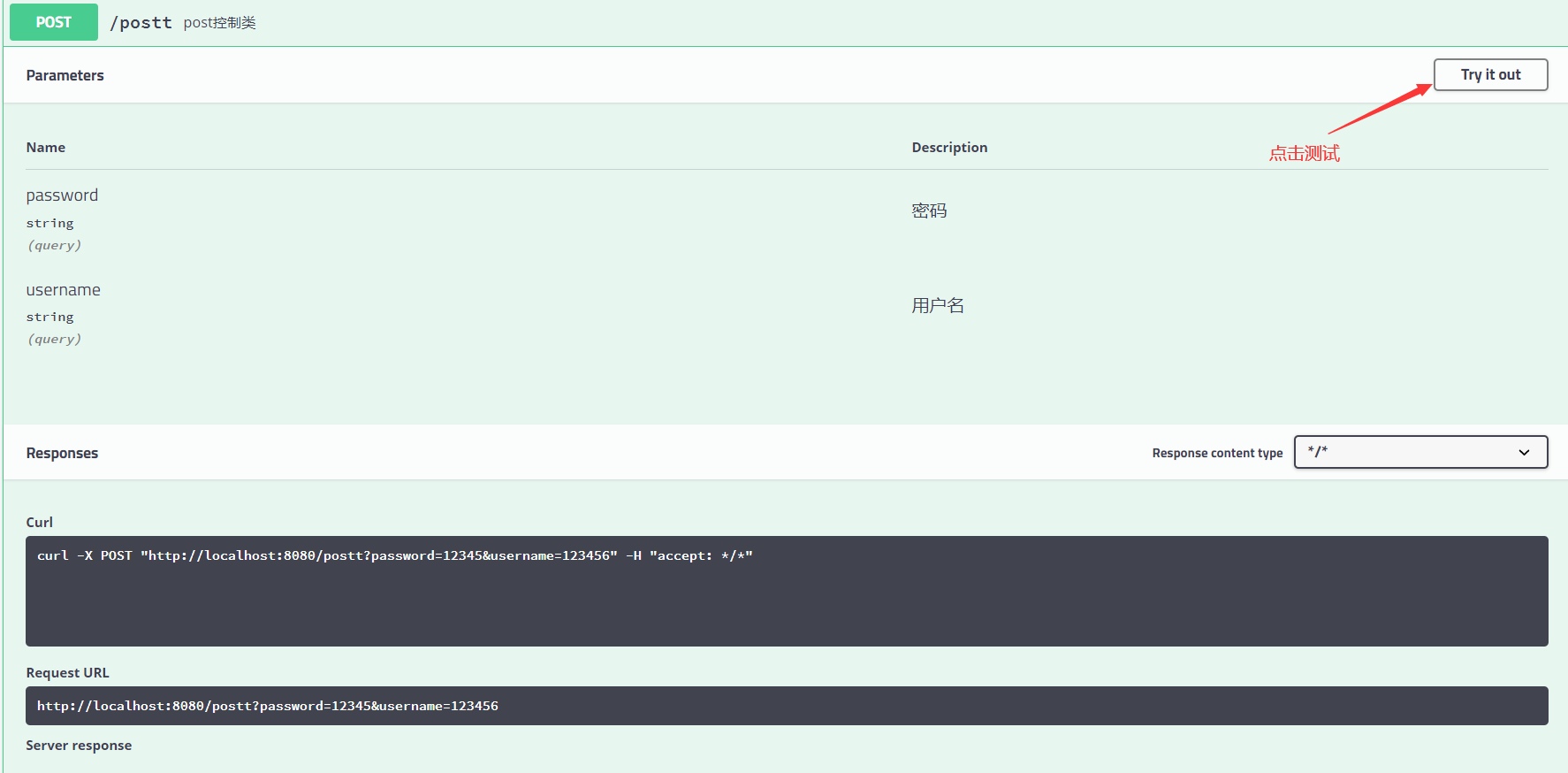Click the Try it out button
Viewport: 1568px width, 773px height.
coord(1490,75)
